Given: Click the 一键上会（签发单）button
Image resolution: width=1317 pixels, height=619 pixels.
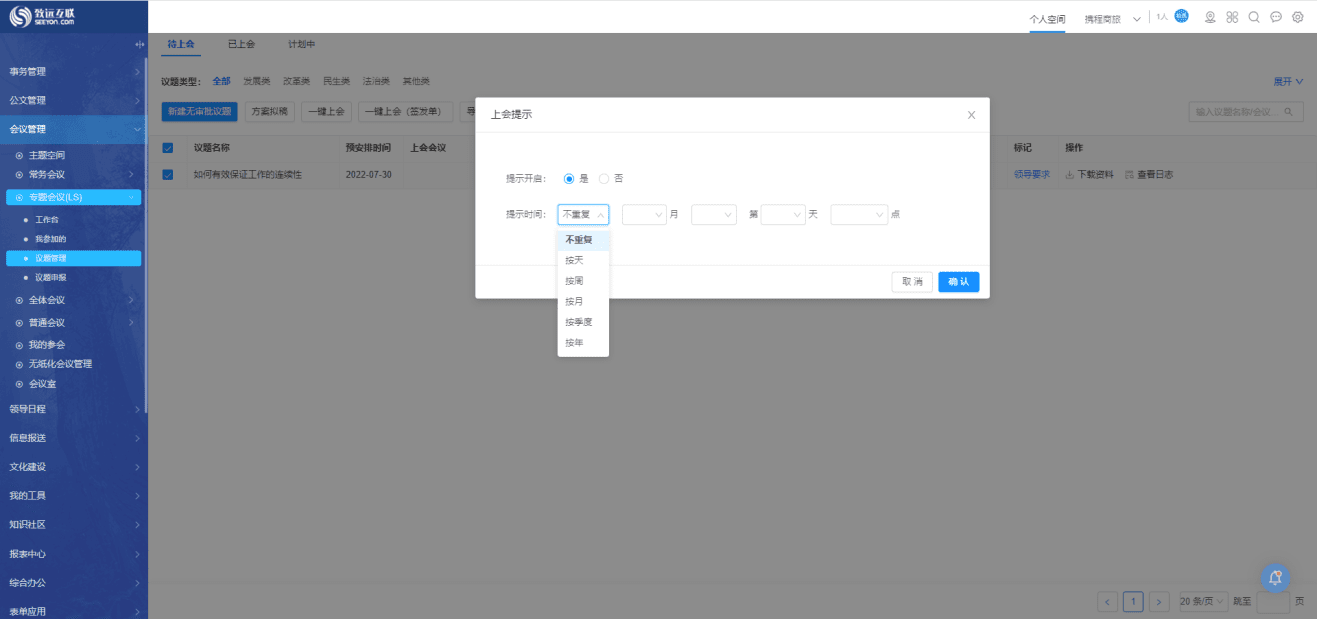Looking at the screenshot, I should pos(406,112).
